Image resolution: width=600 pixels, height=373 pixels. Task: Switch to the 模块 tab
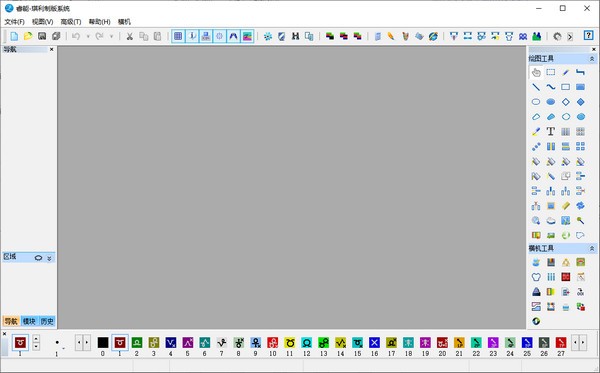pos(29,321)
